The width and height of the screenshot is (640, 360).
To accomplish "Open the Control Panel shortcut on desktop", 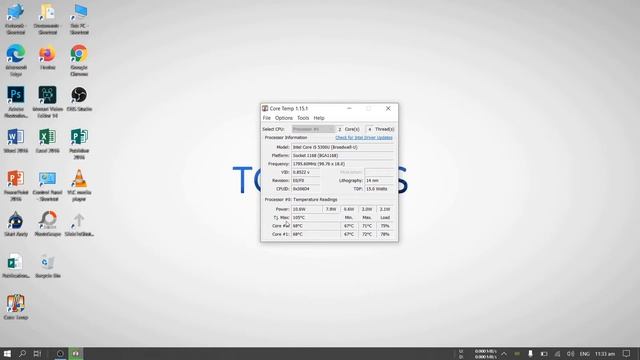I will pos(47,185).
